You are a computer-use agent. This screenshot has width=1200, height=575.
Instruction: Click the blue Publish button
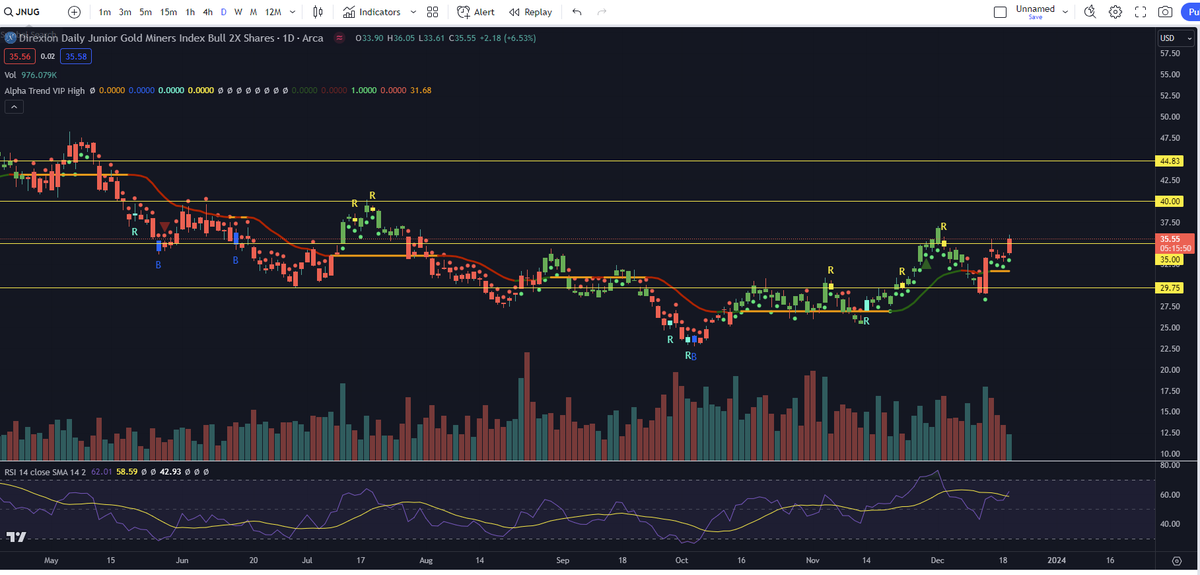1191,12
